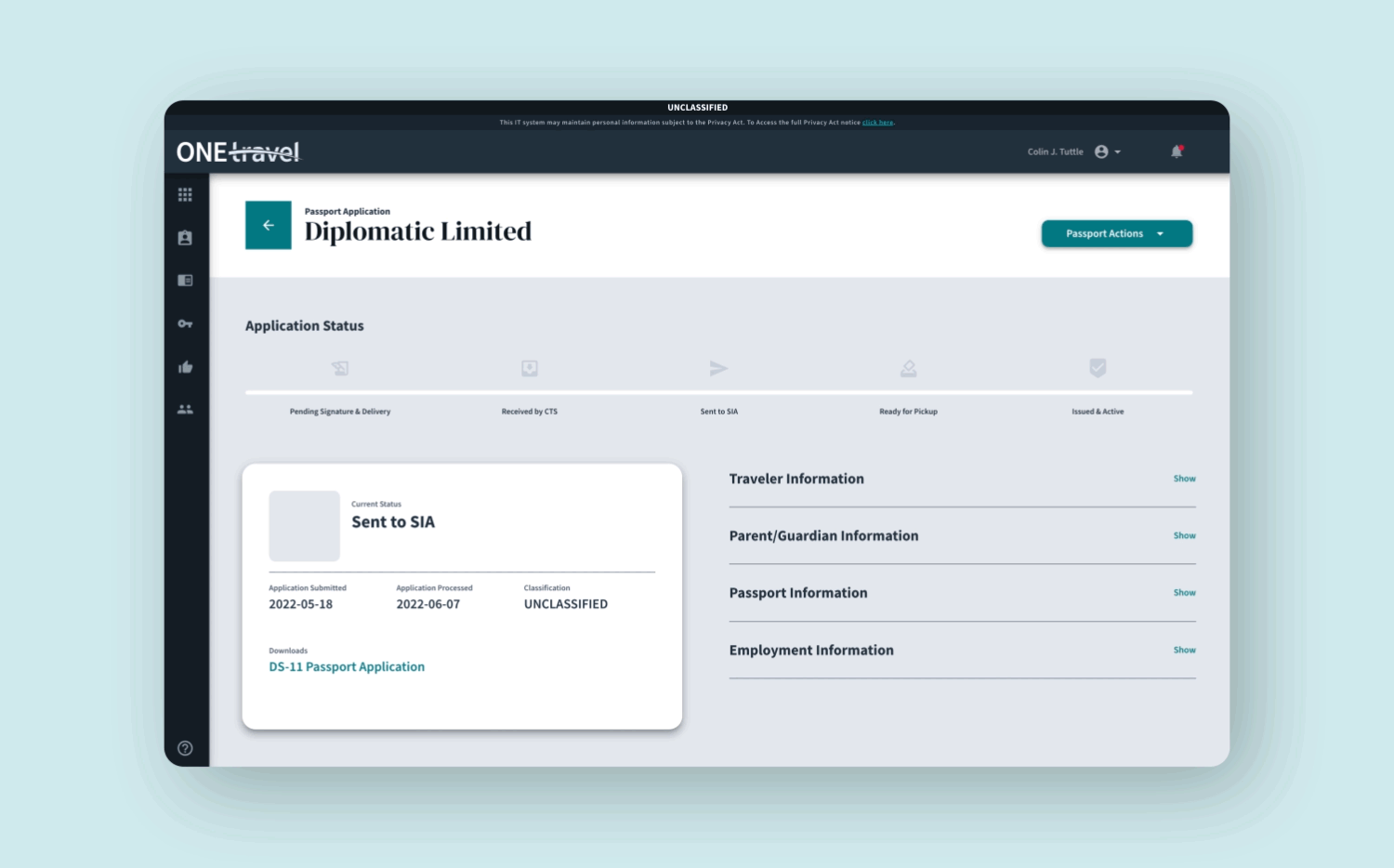1394x868 pixels.
Task: Go back using the arrow button
Action: tap(268, 225)
